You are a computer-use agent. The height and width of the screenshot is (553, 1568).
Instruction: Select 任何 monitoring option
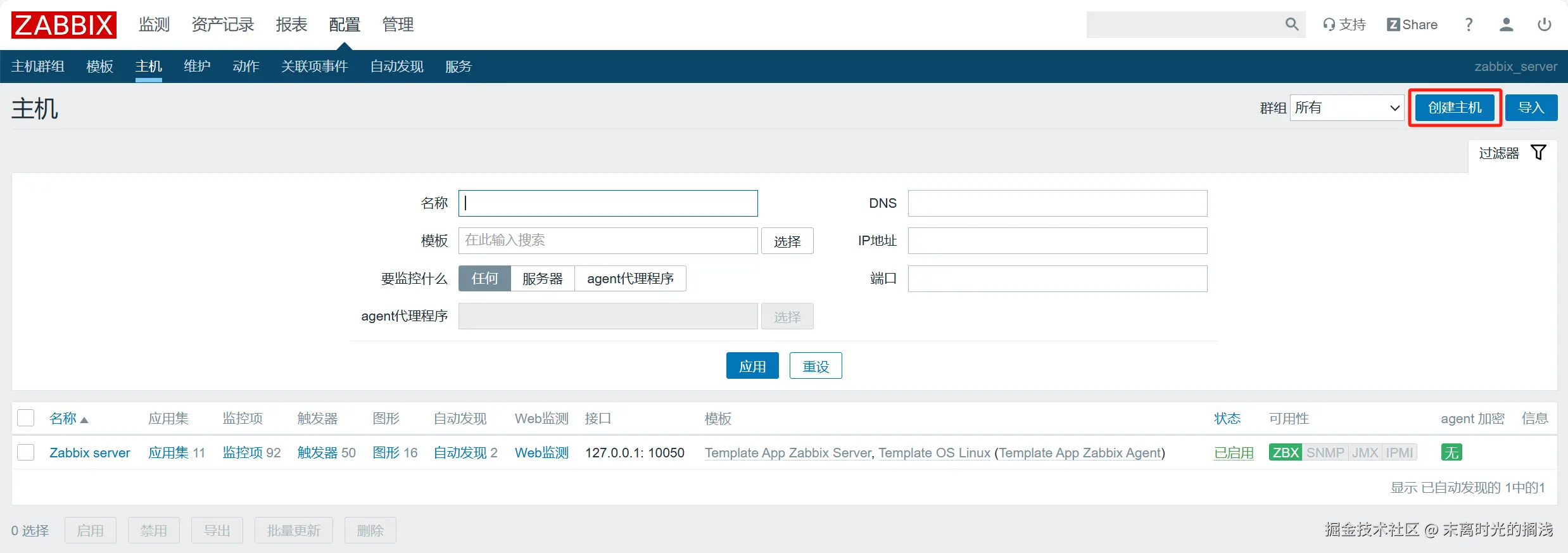click(484, 278)
